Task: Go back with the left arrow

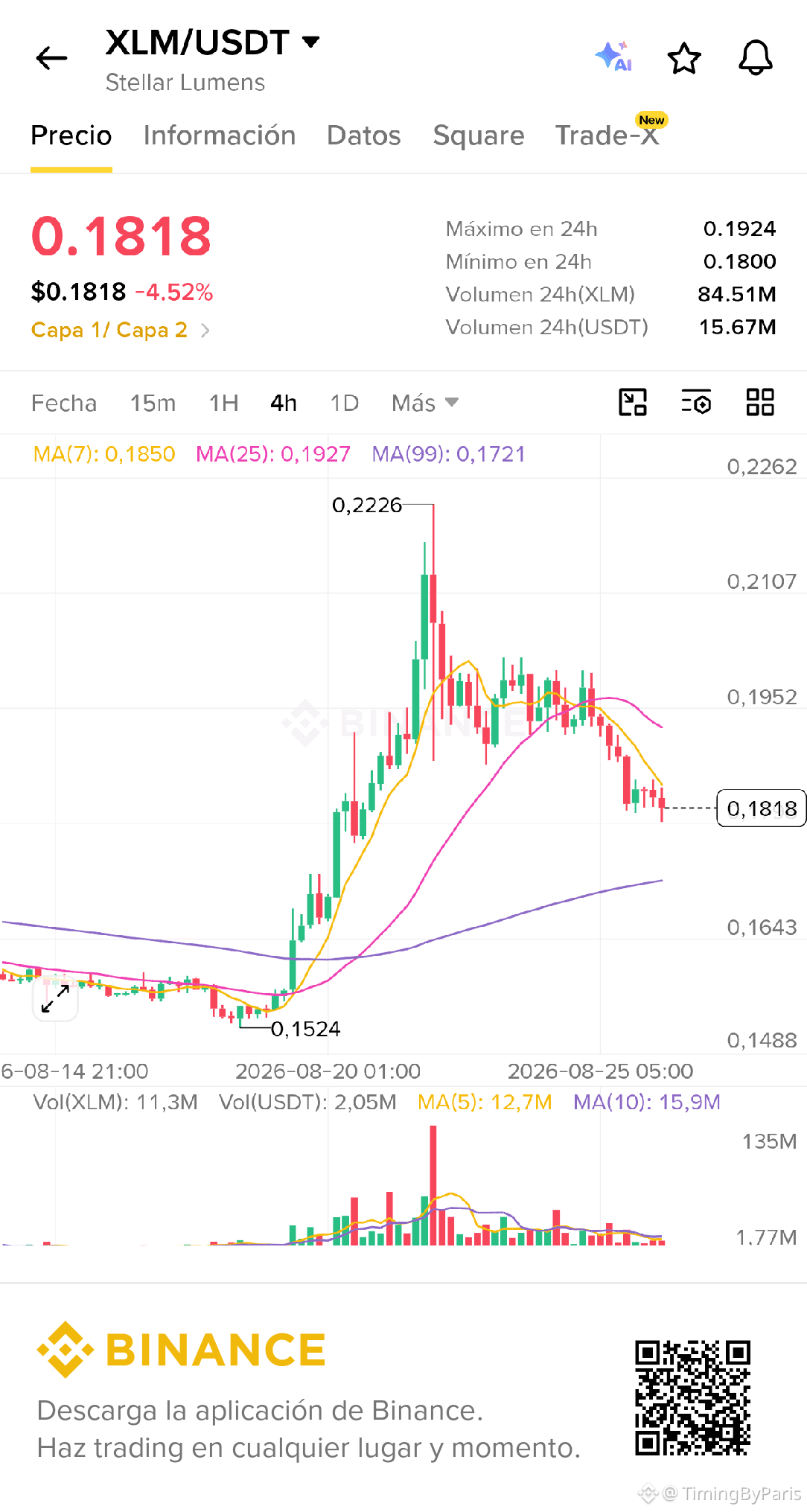Action: 51,58
